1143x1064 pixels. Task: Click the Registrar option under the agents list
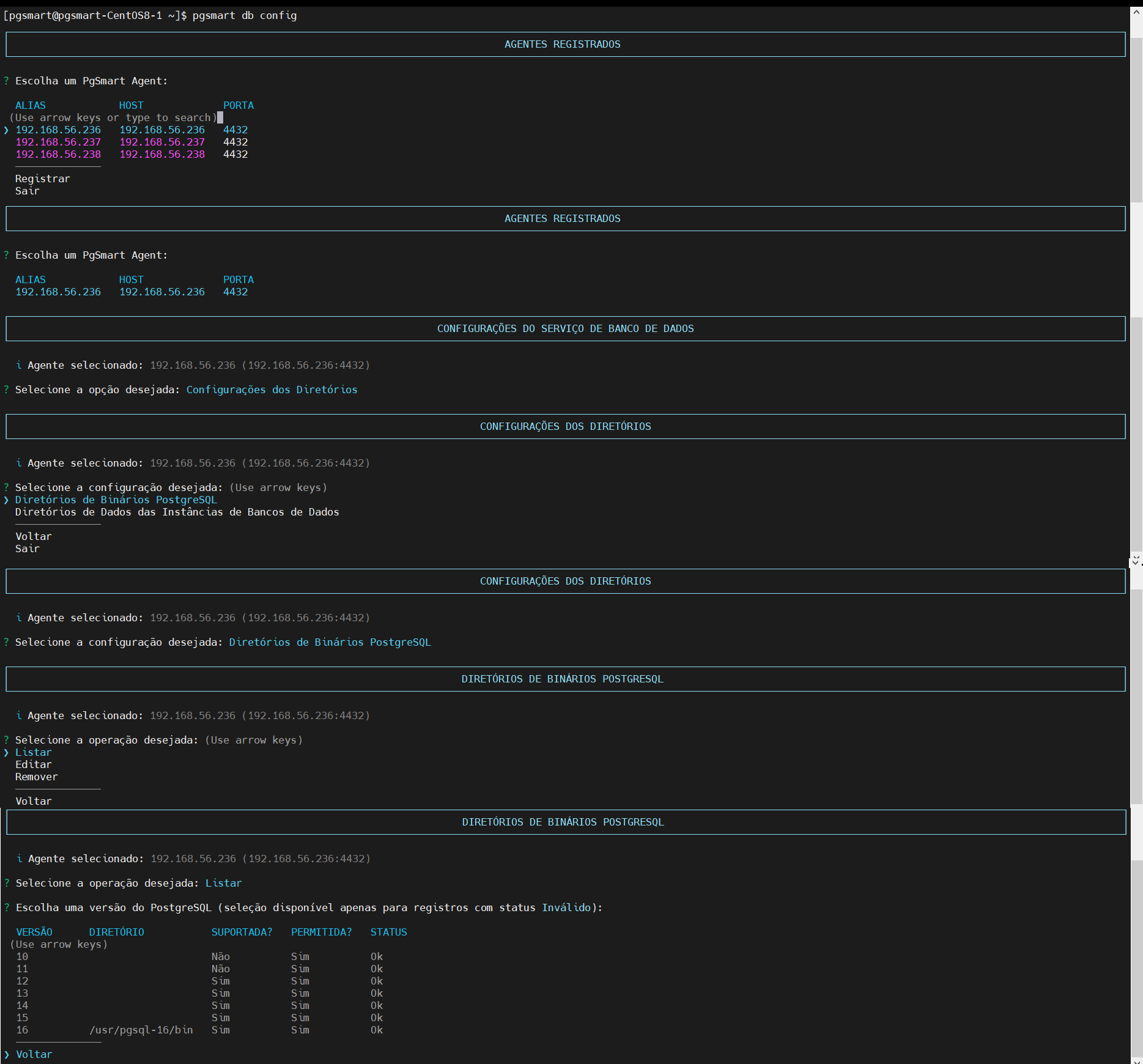[43, 179]
